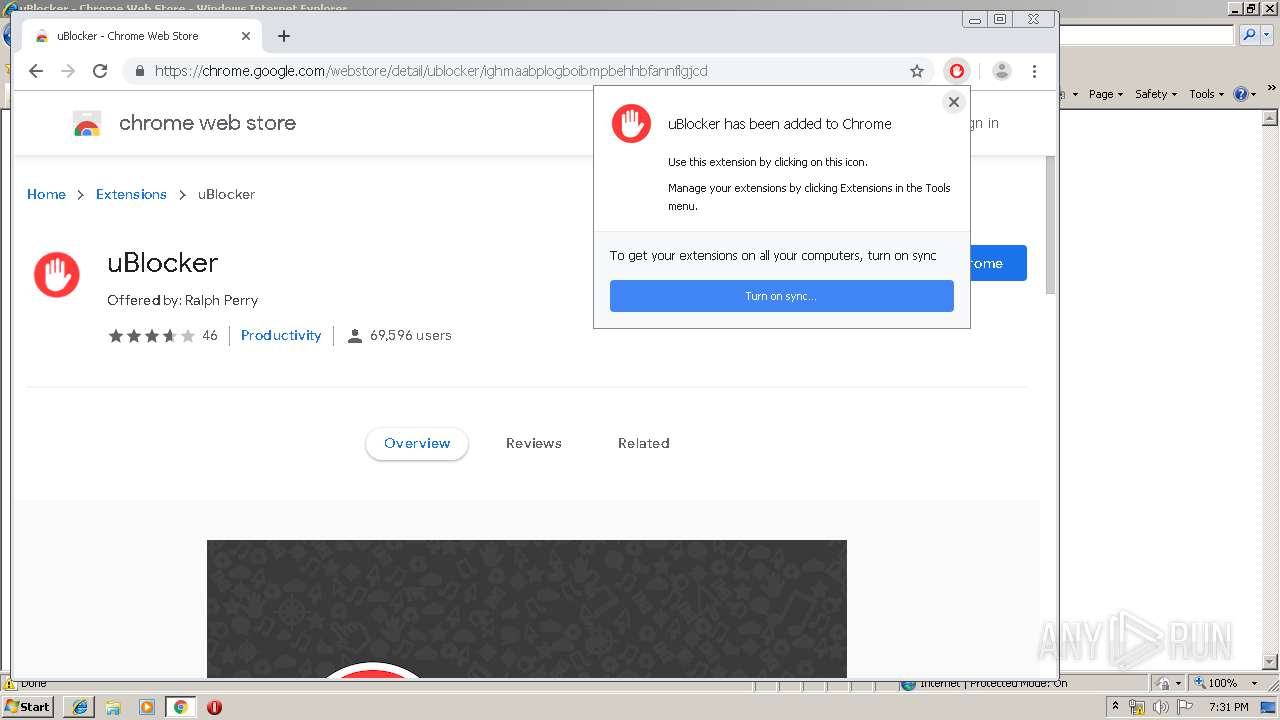
Task: Dismiss the uBlocker added popup
Action: pos(954,102)
